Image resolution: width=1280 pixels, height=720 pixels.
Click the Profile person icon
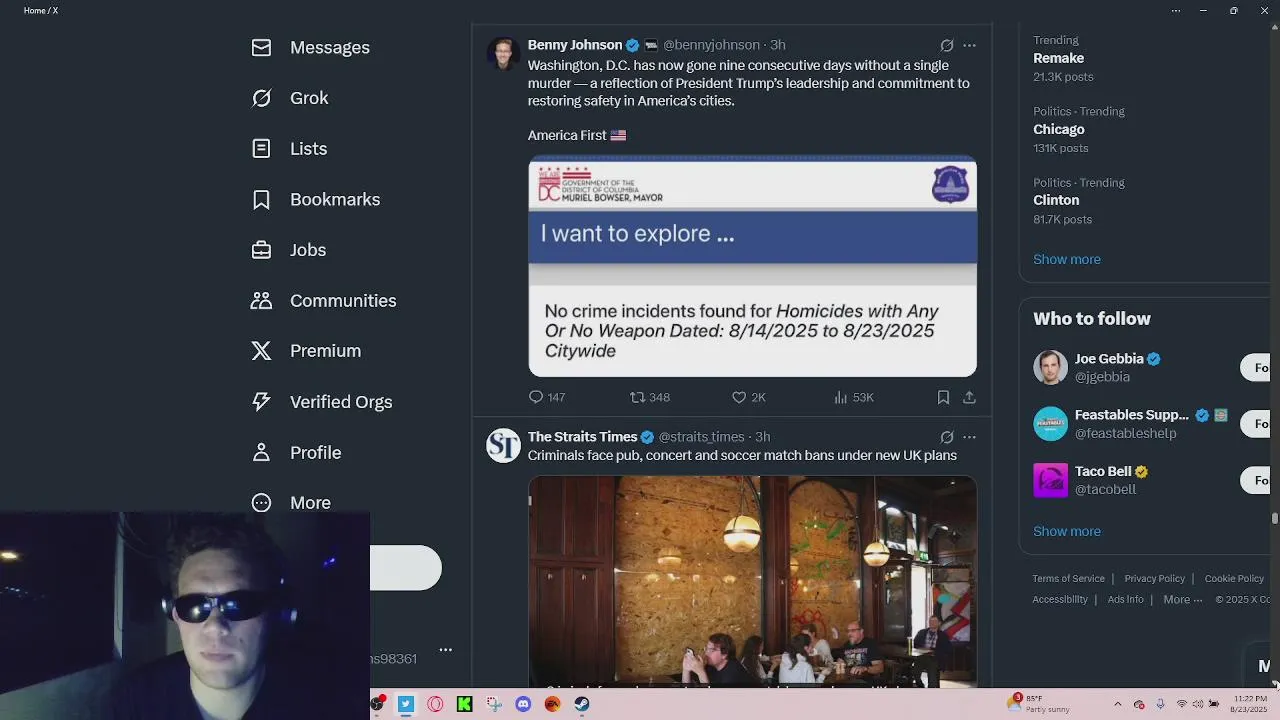click(261, 452)
